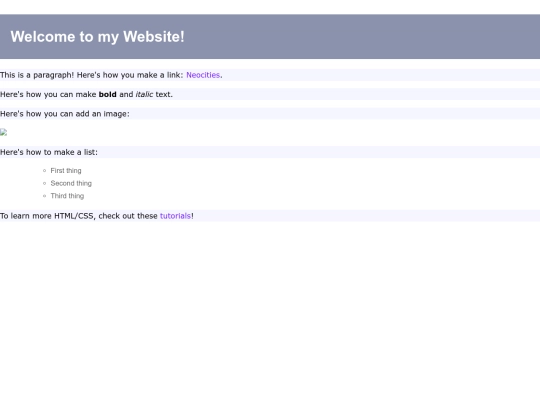
Task: Click the 'Welcome to my Website!' heading
Action: click(x=97, y=37)
